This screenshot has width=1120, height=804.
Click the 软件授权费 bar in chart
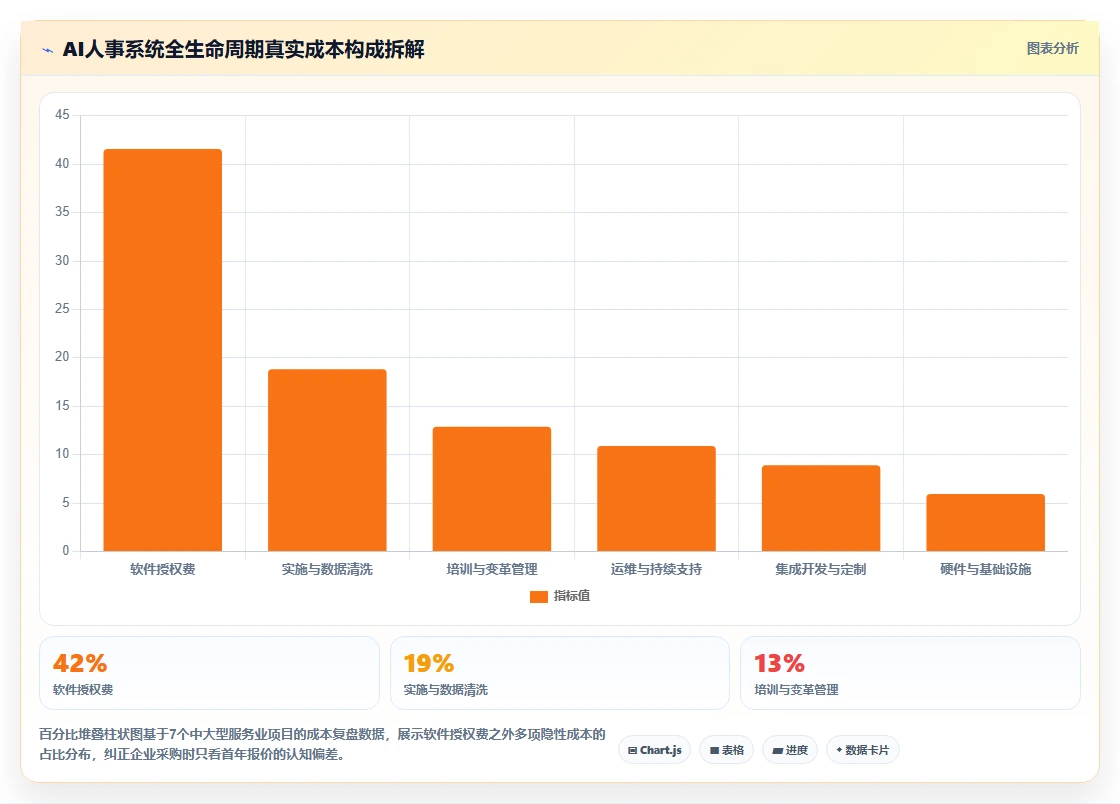[x=163, y=350]
